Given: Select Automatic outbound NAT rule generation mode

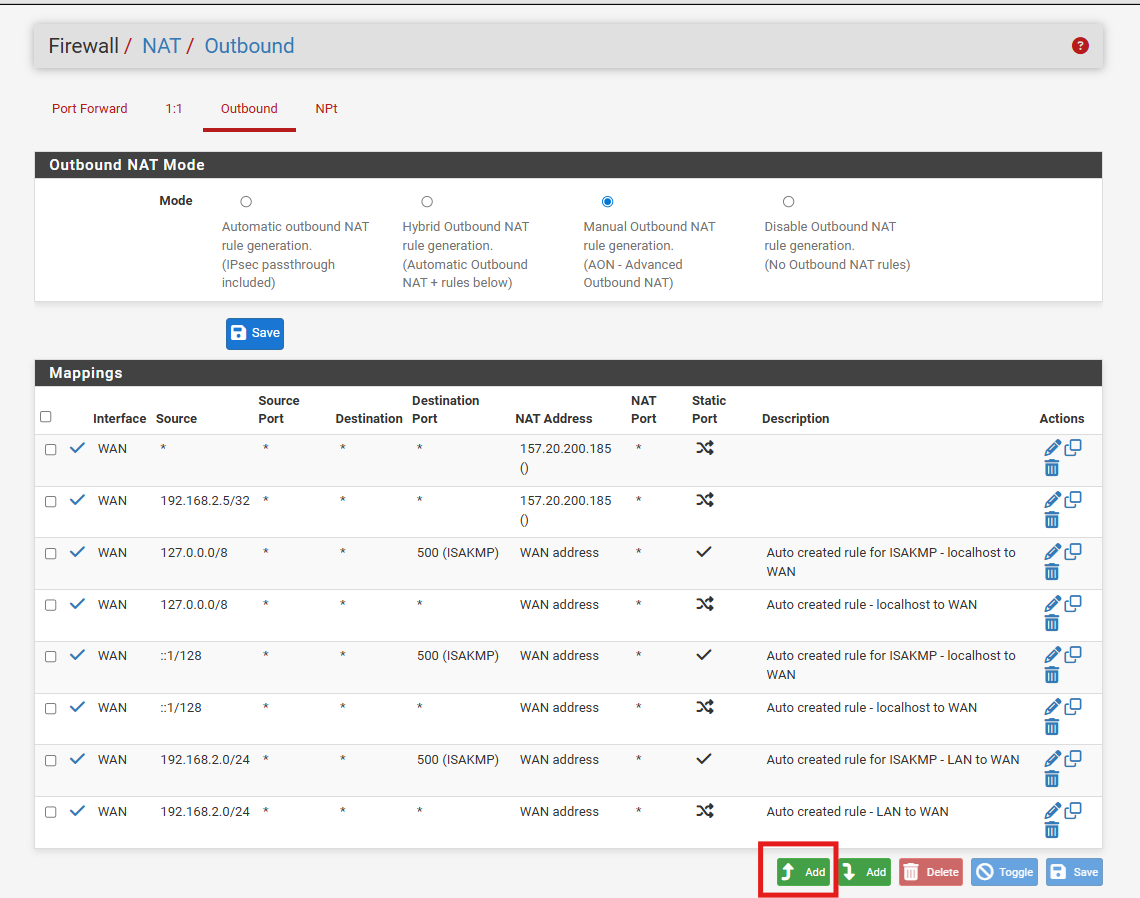Looking at the screenshot, I should (x=246, y=202).
